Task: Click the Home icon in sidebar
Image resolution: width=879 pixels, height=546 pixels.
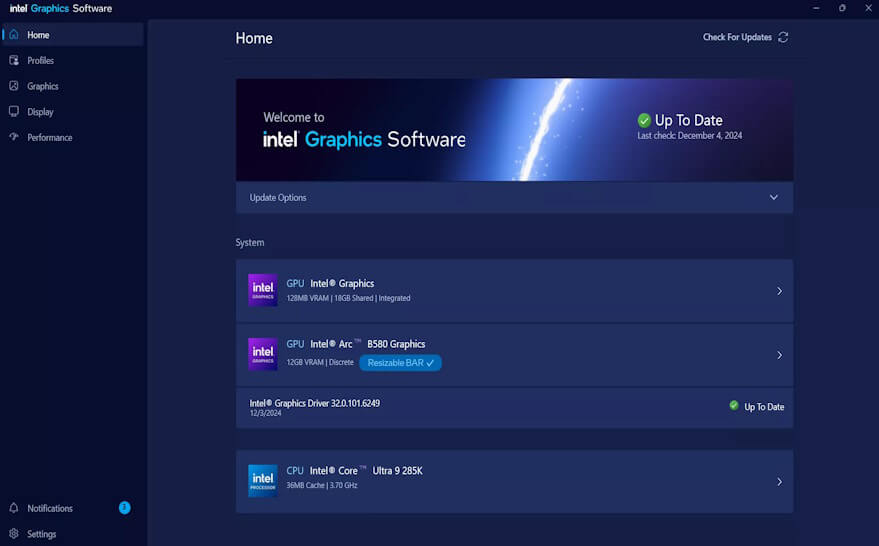Action: pyautogui.click(x=14, y=35)
